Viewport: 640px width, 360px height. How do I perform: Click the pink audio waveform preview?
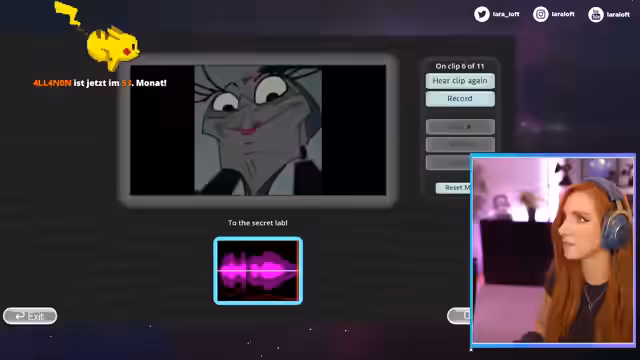258,271
